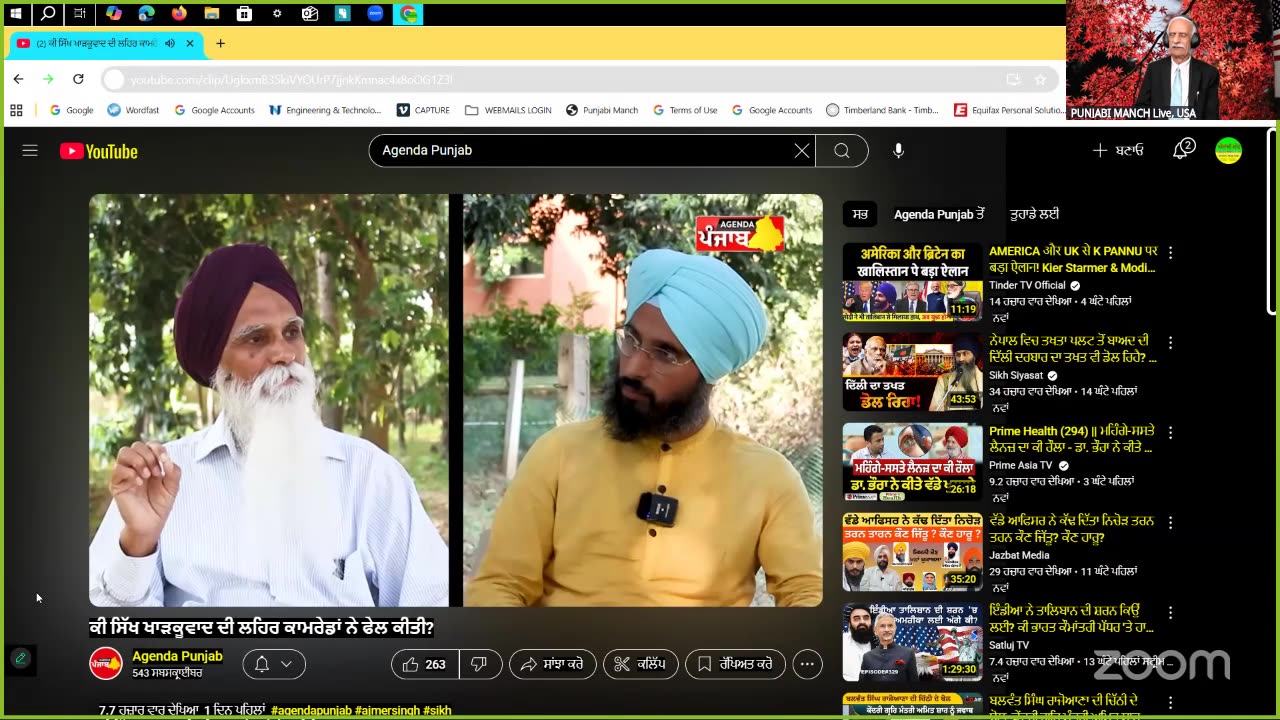
Task: Mute the YouTube browser tab audio
Action: click(170, 44)
